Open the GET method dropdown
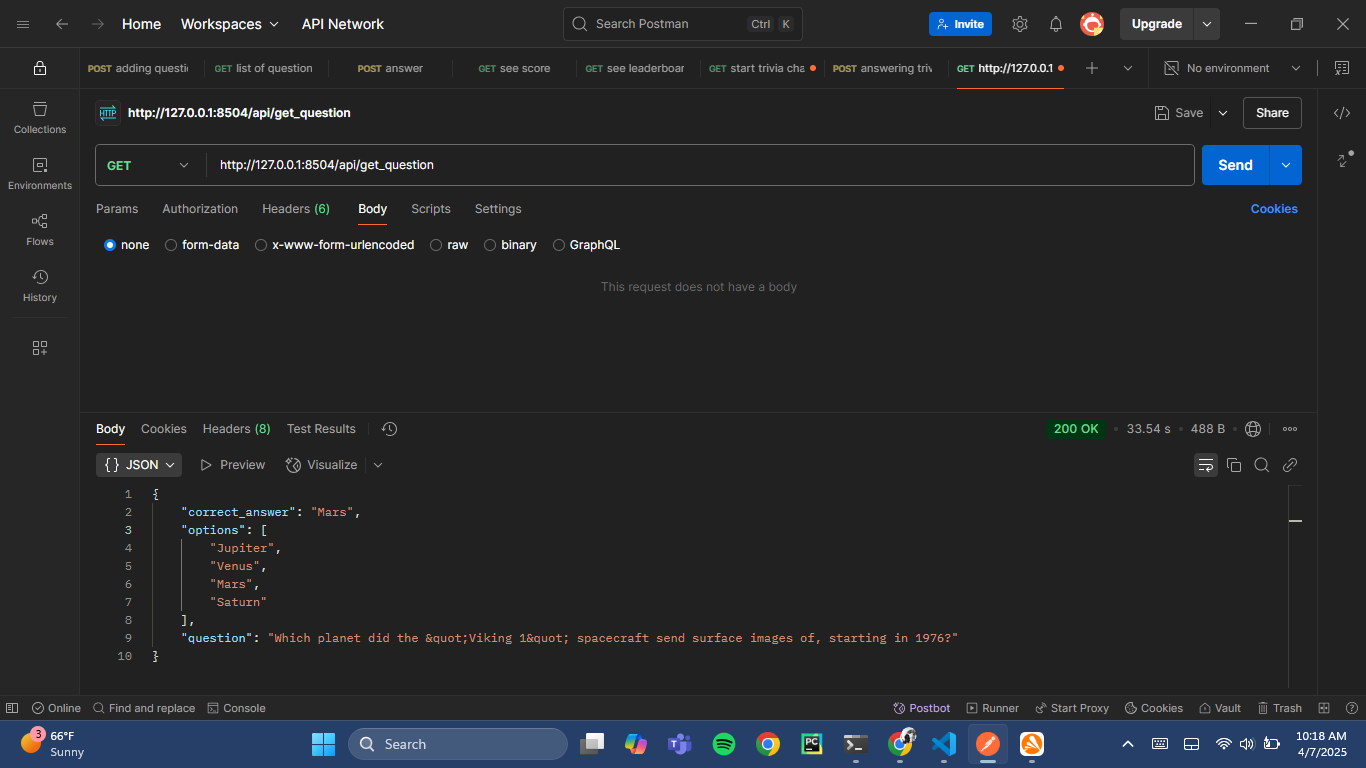This screenshot has width=1366, height=768. 148,165
